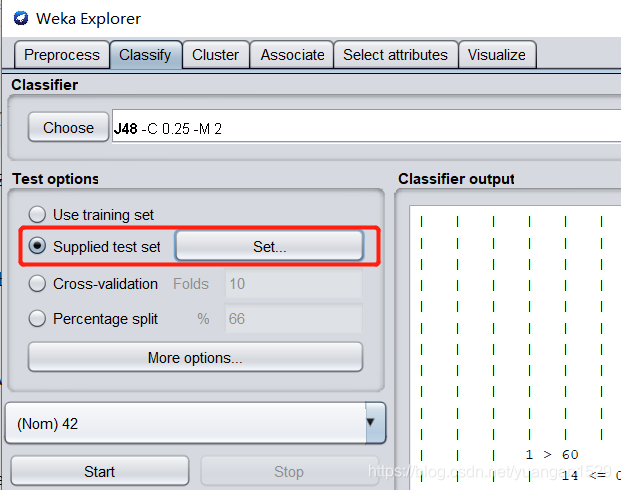Click the Choose classifier button
Image resolution: width=621 pixels, height=490 pixels.
69,128
